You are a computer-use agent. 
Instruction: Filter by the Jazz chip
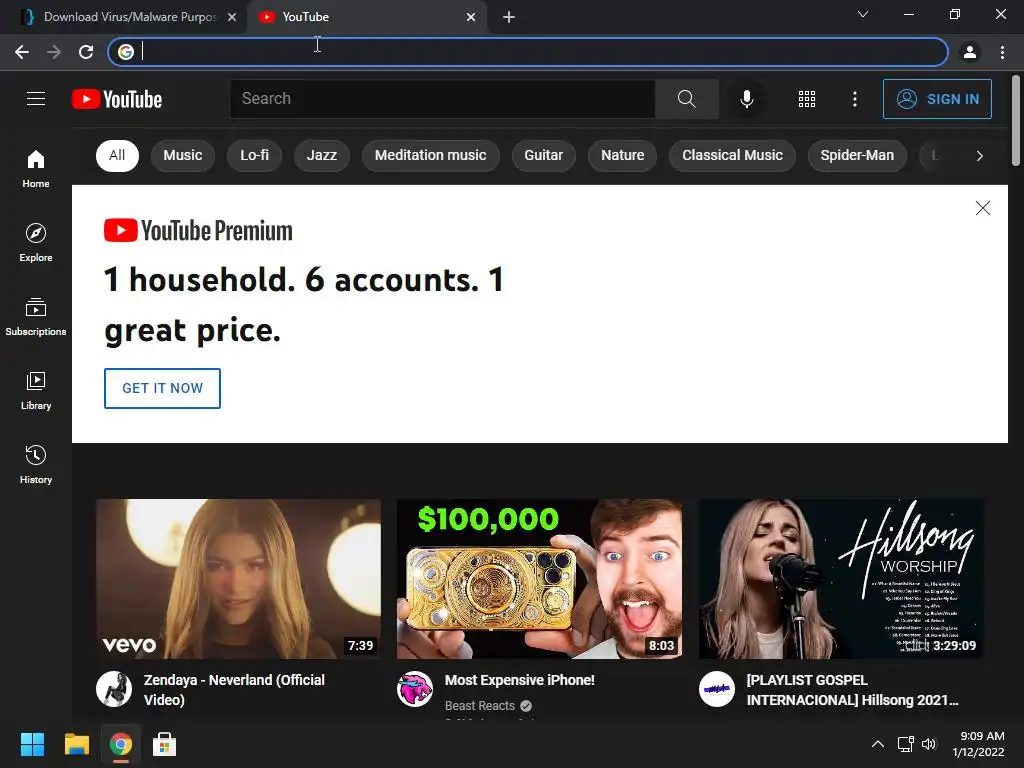point(322,155)
